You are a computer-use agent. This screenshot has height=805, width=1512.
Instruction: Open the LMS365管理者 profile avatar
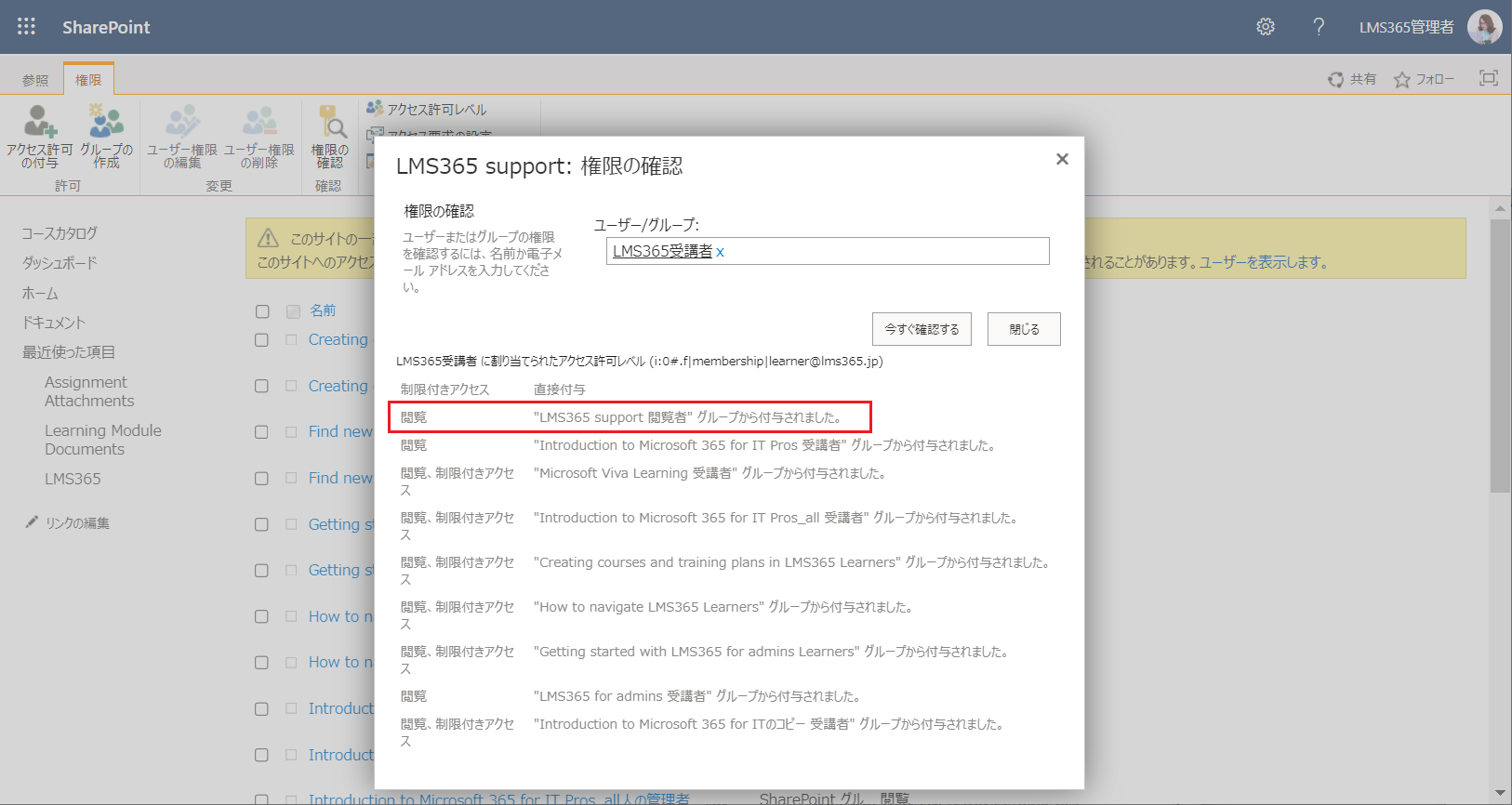pyautogui.click(x=1484, y=27)
